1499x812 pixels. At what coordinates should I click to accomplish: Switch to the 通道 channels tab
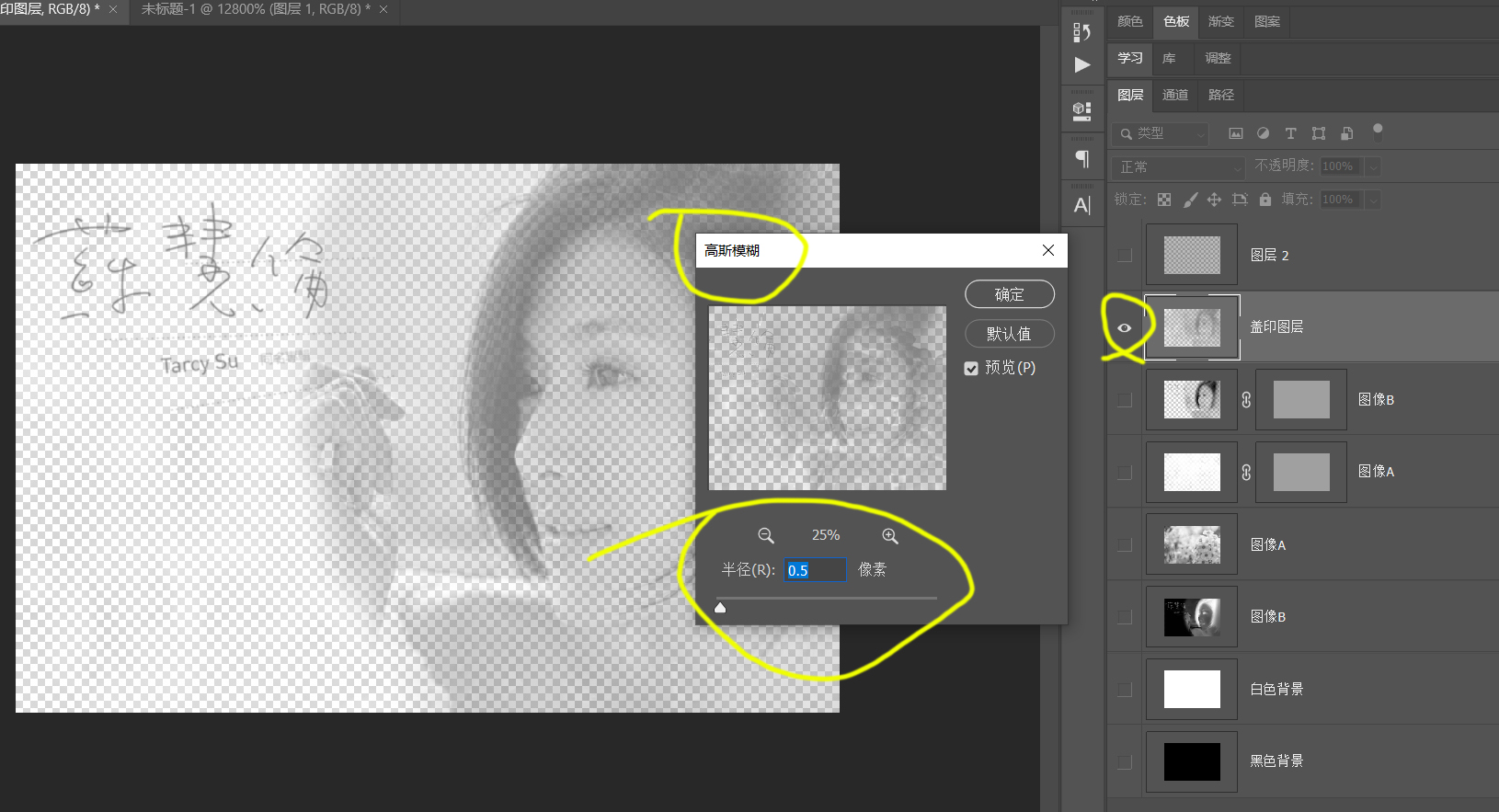tap(1174, 95)
